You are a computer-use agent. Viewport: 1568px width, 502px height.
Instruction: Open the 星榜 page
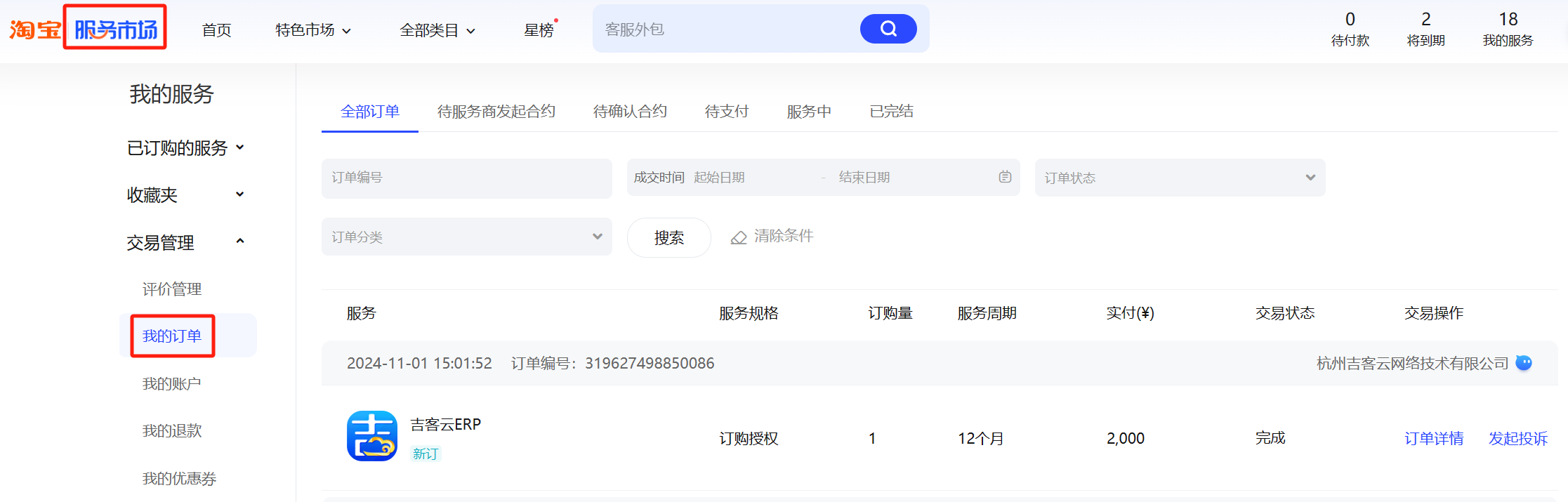pos(539,30)
